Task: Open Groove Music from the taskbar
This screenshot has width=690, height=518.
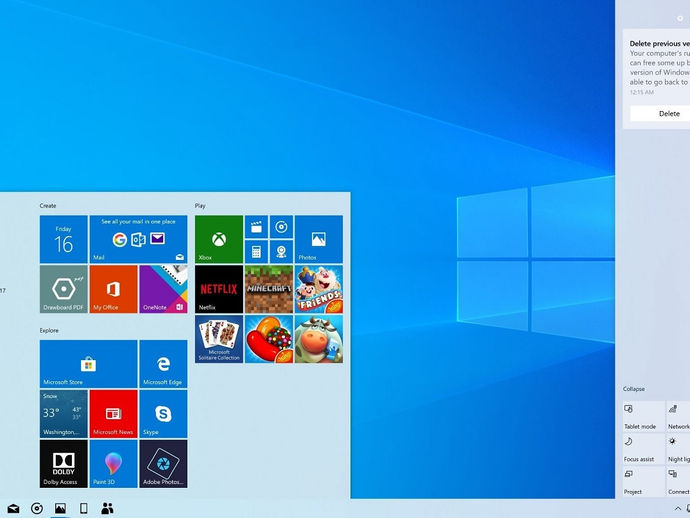Action: [x=37, y=509]
